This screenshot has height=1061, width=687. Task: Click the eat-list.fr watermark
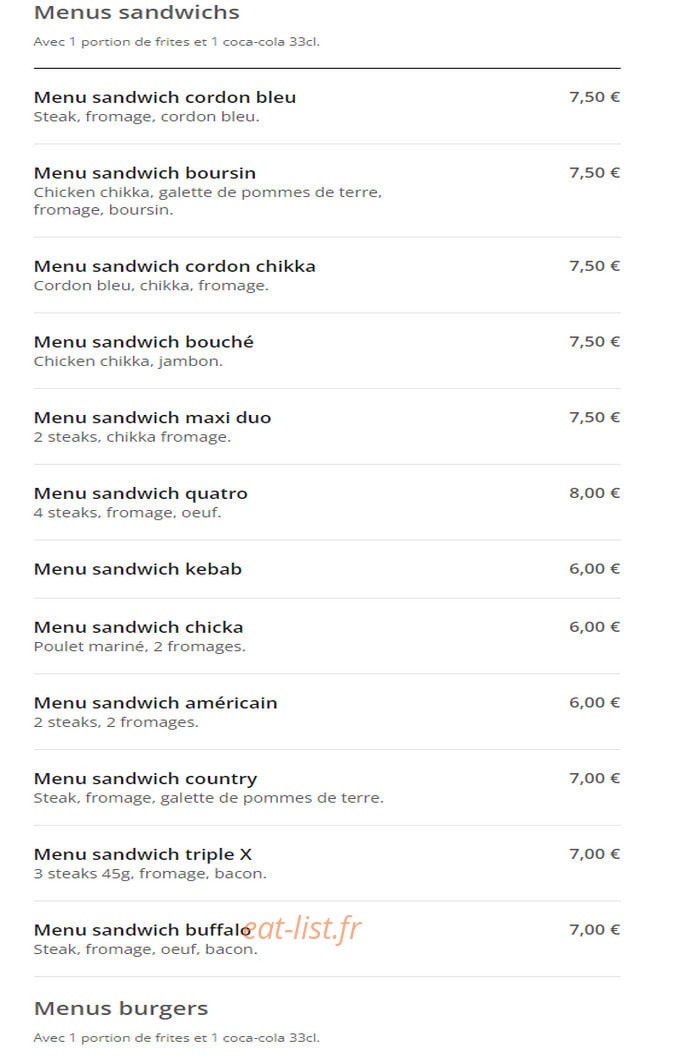coord(303,928)
